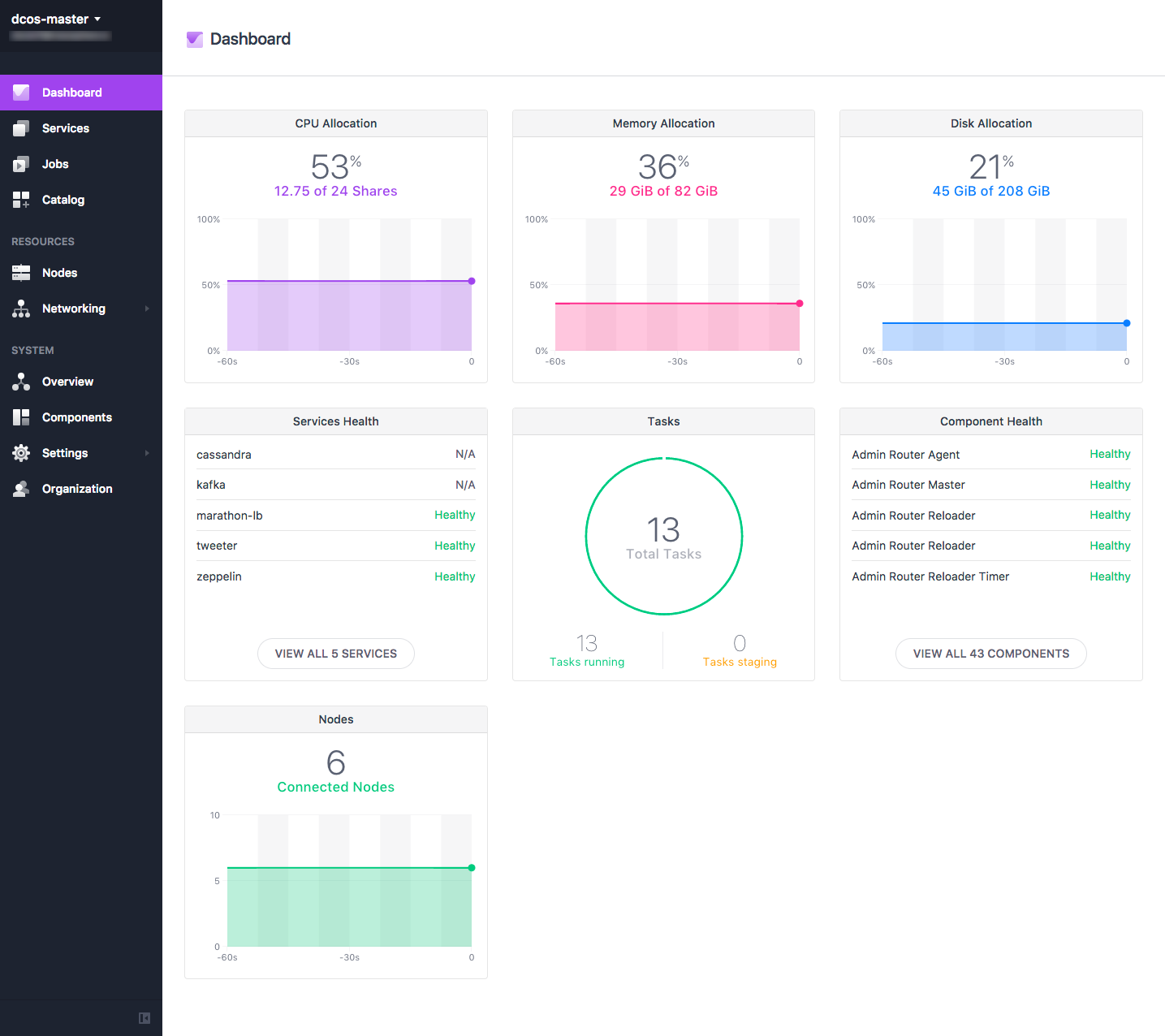Screen dimensions: 1165x1036
Task: Click the 'Disk Allocation' panel header
Action: click(991, 123)
